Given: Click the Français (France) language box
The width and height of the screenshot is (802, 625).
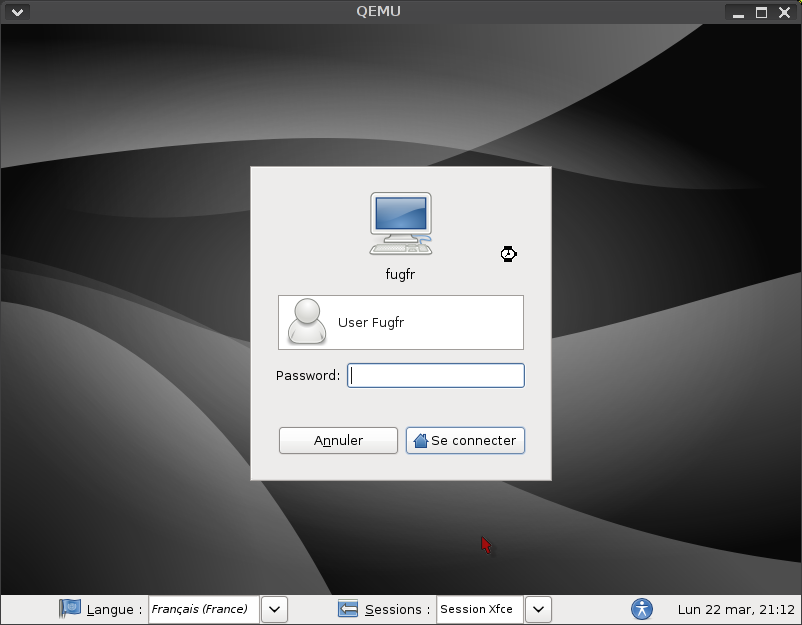Looking at the screenshot, I should [x=203, y=609].
